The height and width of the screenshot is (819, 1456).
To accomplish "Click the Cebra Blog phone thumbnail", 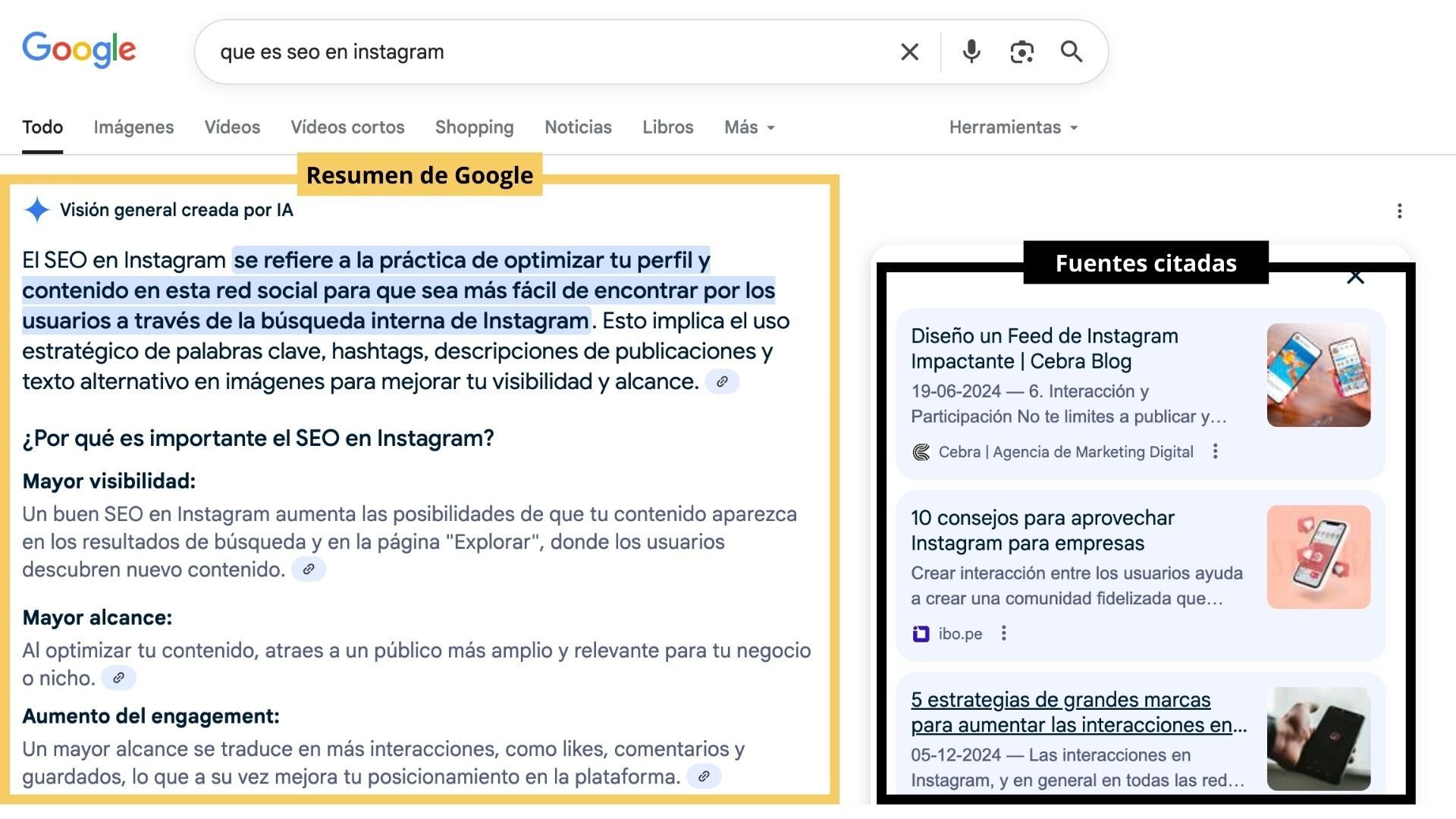I will [1319, 375].
